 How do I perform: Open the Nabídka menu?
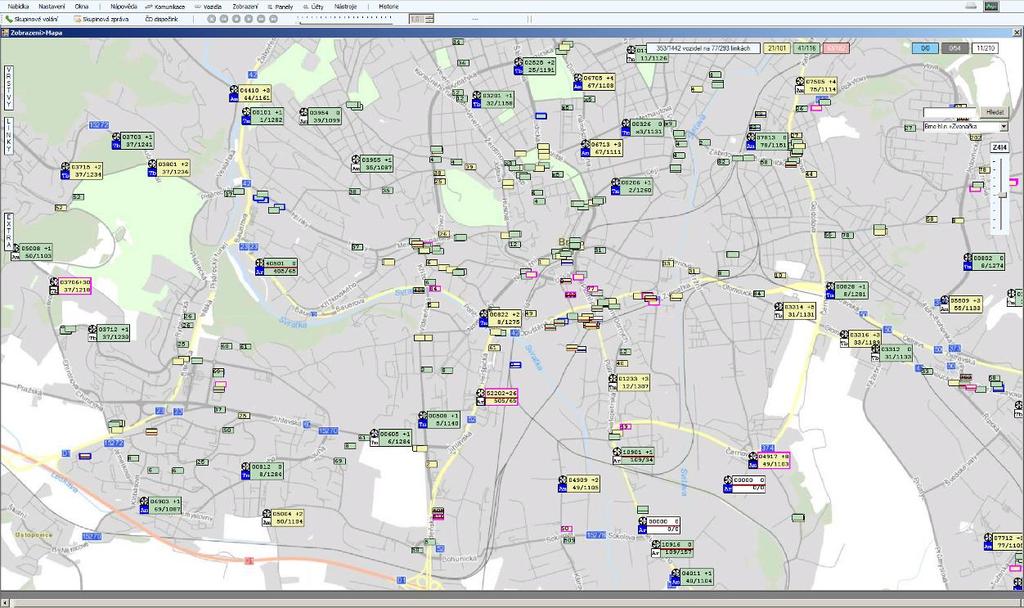[18, 6]
